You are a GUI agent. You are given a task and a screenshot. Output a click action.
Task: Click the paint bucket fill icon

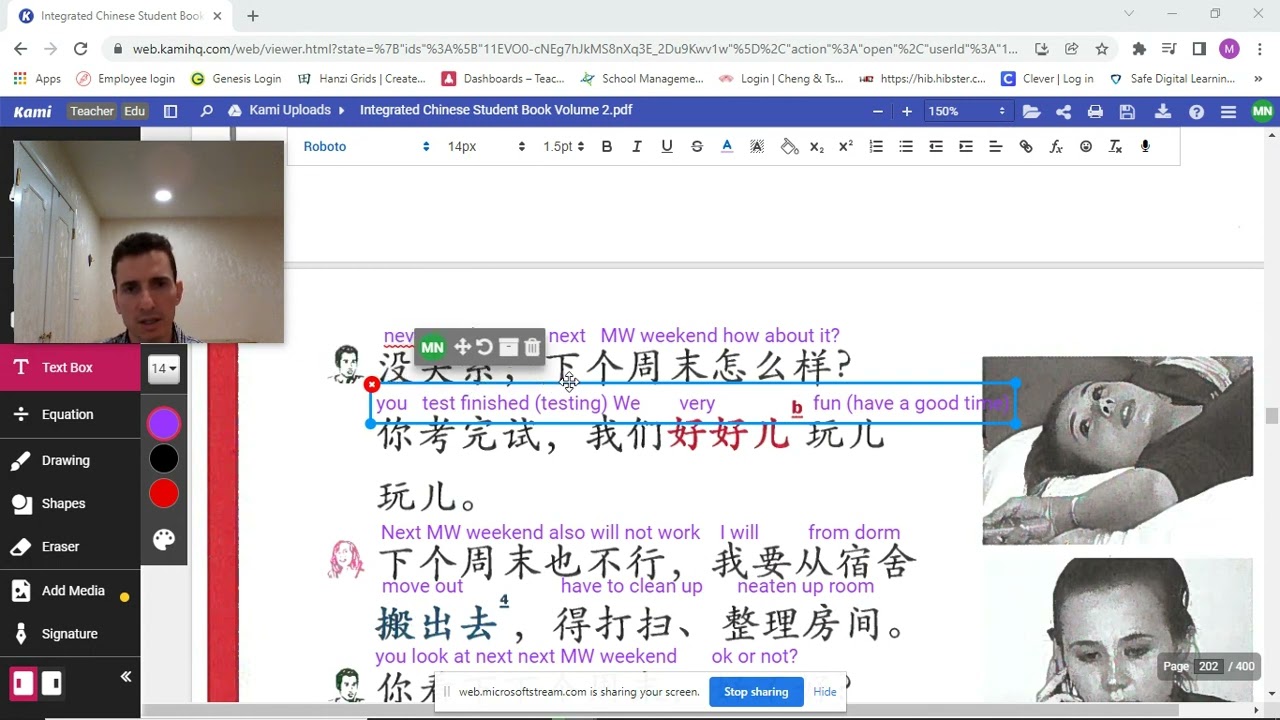(789, 147)
